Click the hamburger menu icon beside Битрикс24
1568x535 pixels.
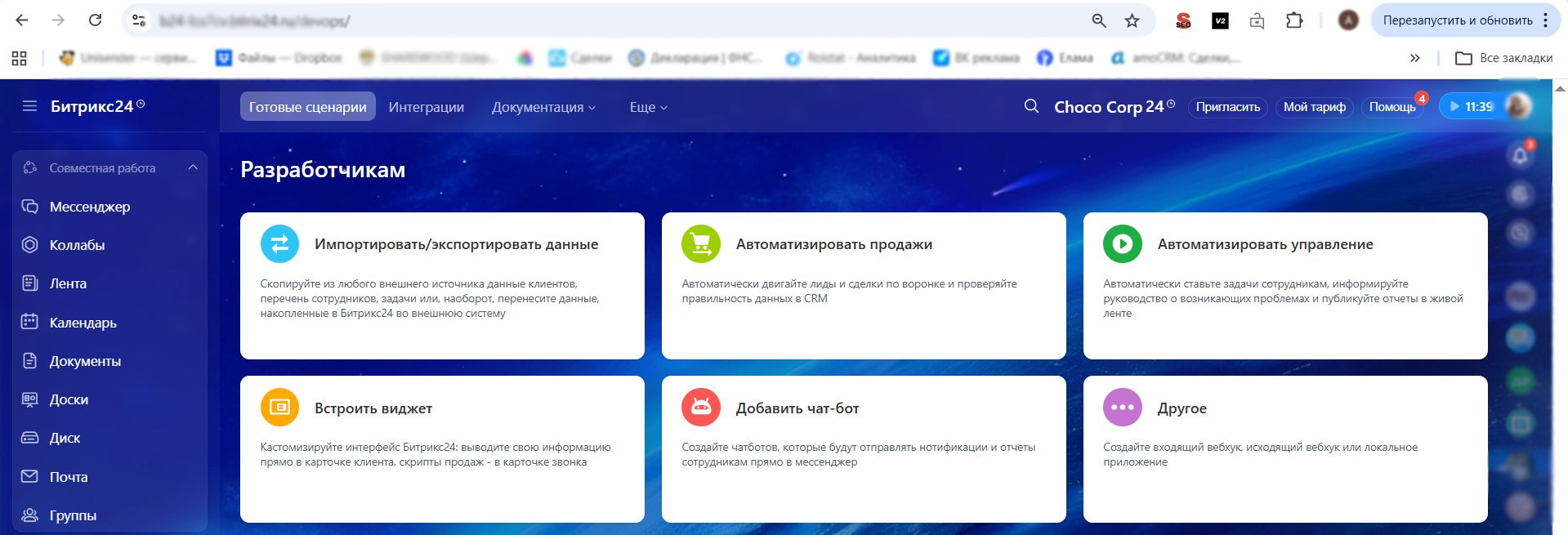29,106
